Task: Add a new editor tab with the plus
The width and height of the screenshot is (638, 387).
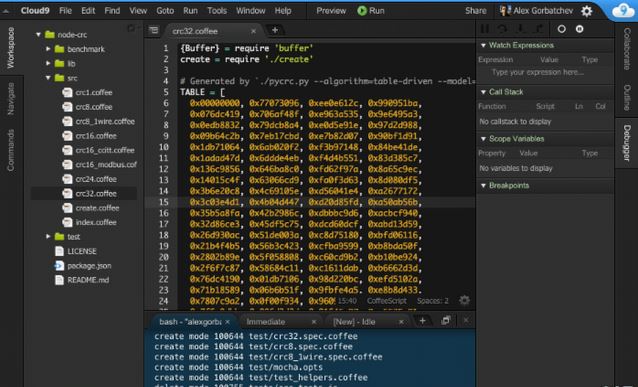Action: tap(275, 30)
